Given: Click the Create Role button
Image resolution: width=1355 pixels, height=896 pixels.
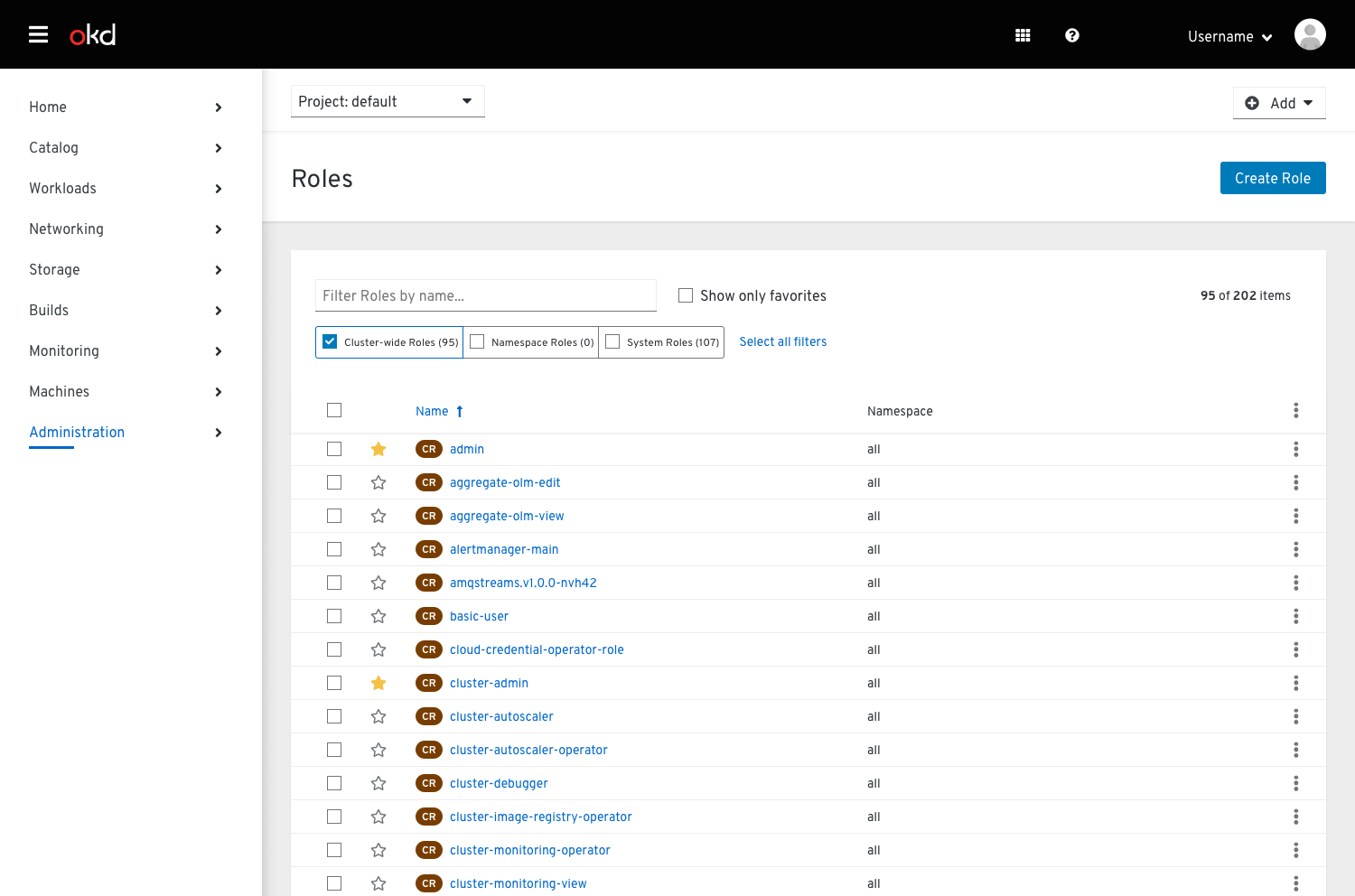Looking at the screenshot, I should click(1273, 178).
